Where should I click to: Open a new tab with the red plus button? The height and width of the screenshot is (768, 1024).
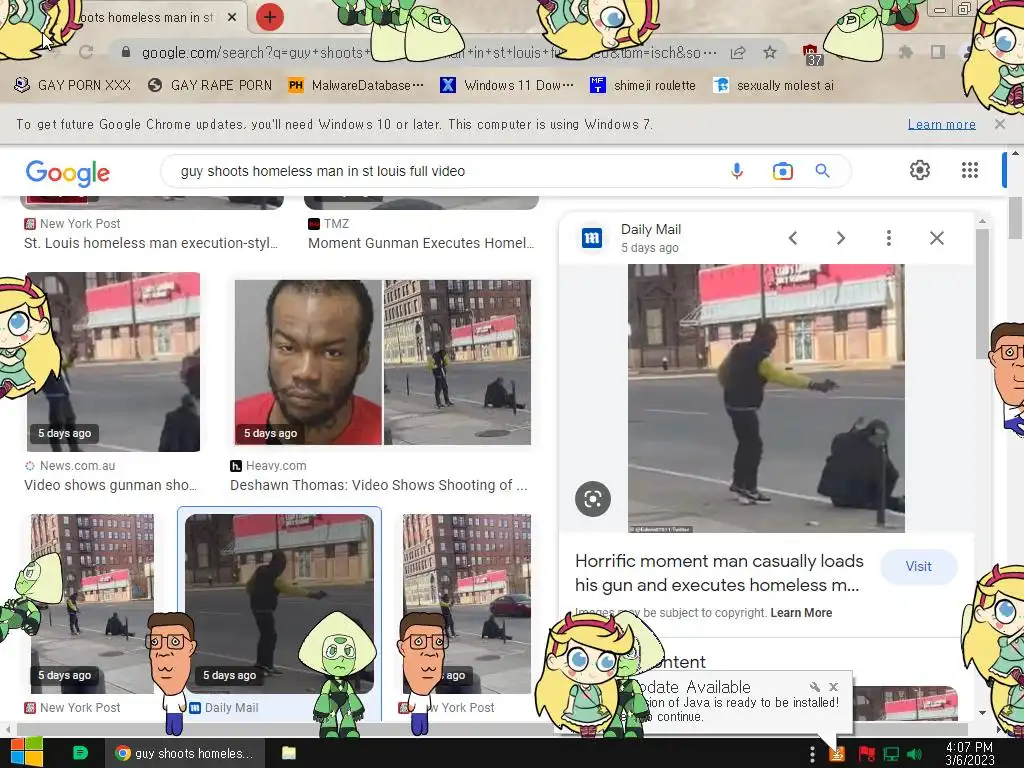(x=269, y=17)
